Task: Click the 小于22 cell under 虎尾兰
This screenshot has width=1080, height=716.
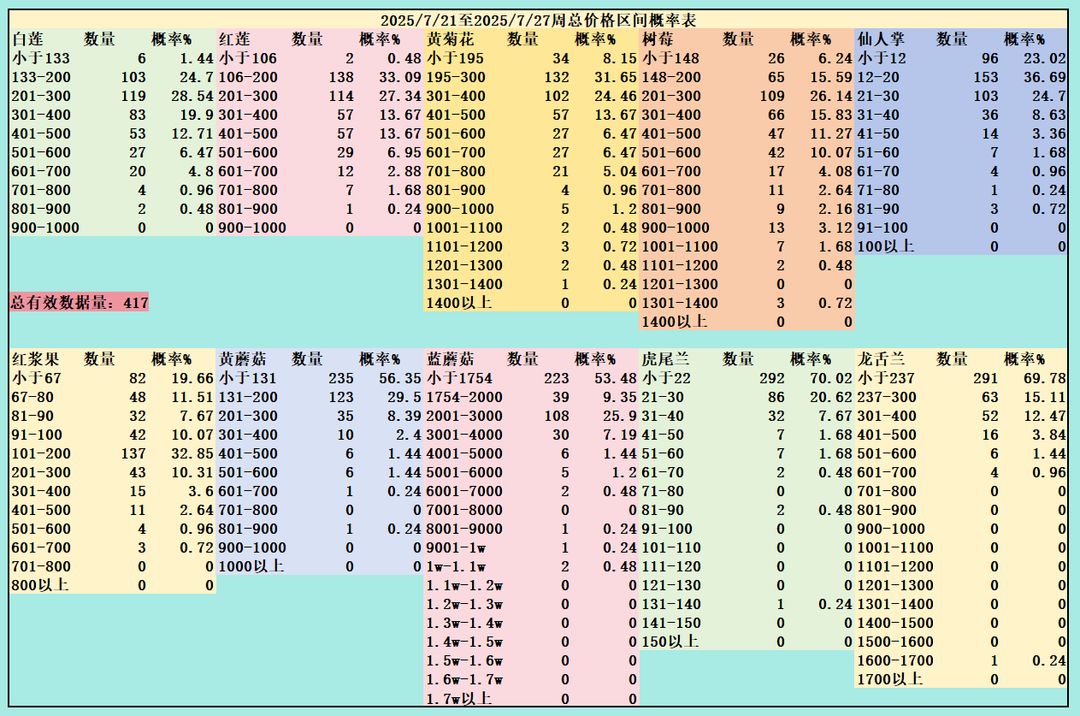Action: (666, 378)
